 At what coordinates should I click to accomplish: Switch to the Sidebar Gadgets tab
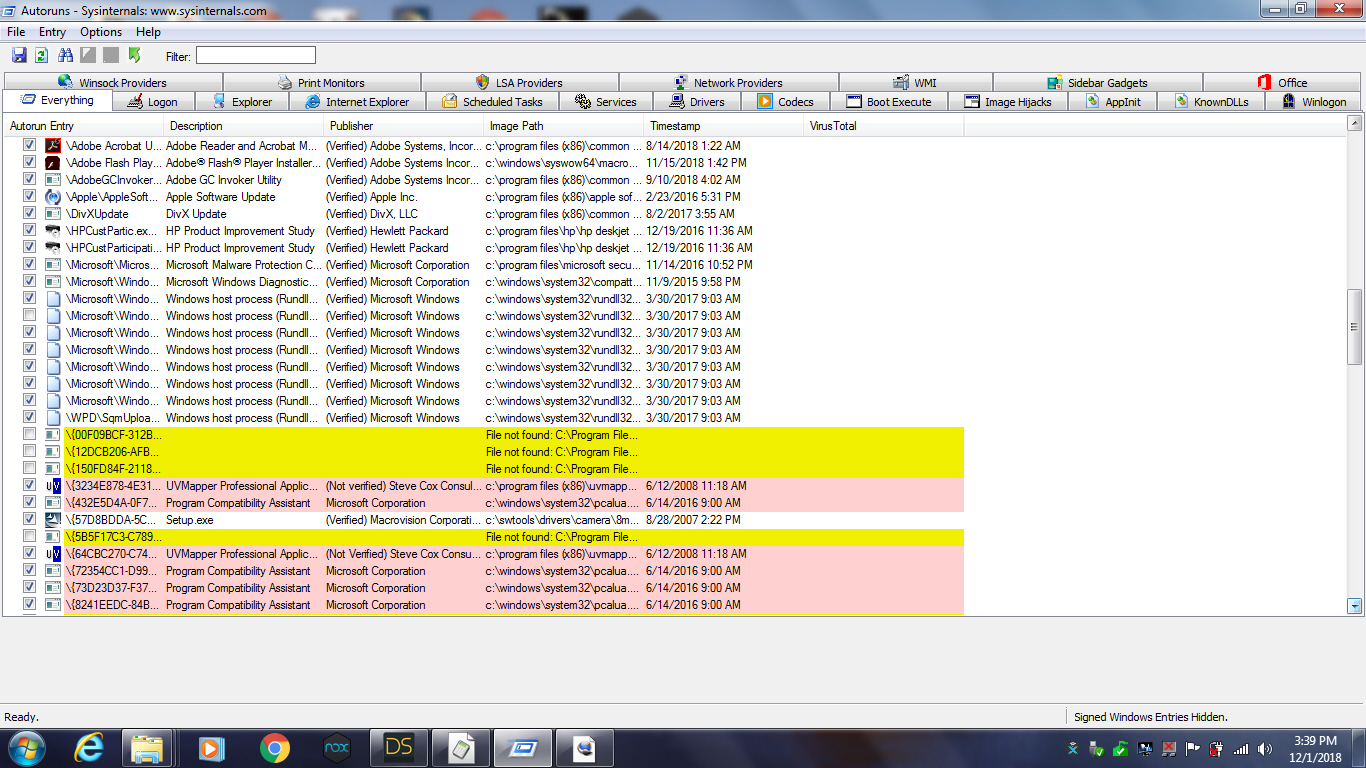tap(1097, 83)
